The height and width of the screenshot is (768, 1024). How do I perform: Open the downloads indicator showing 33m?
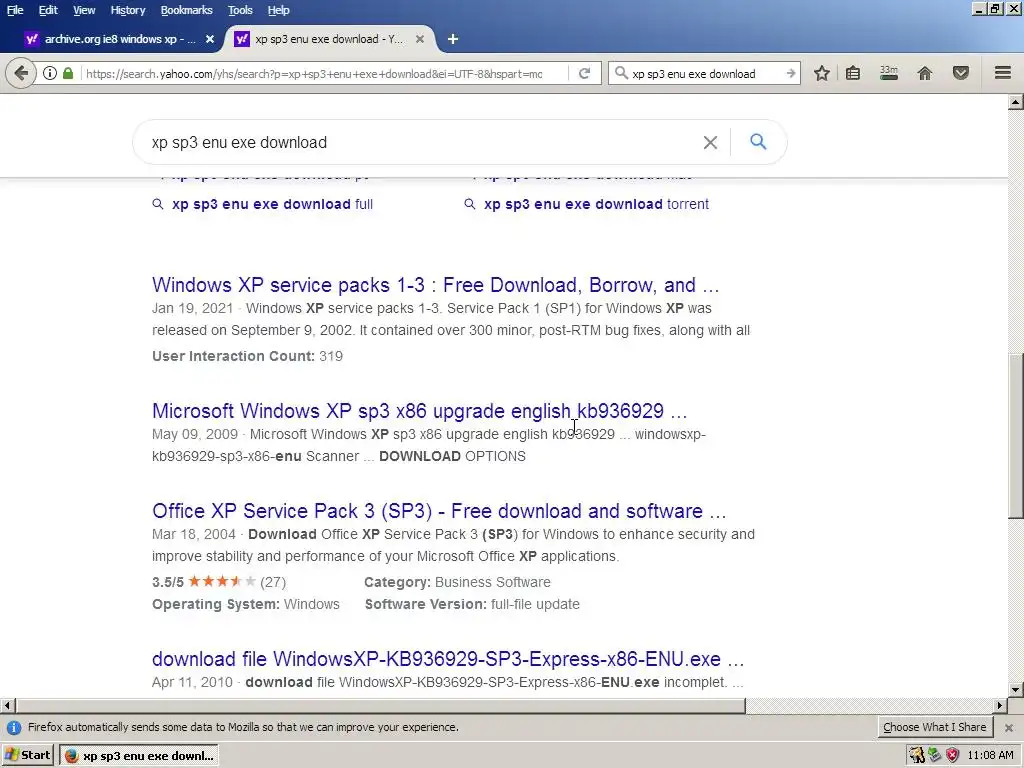coord(889,73)
